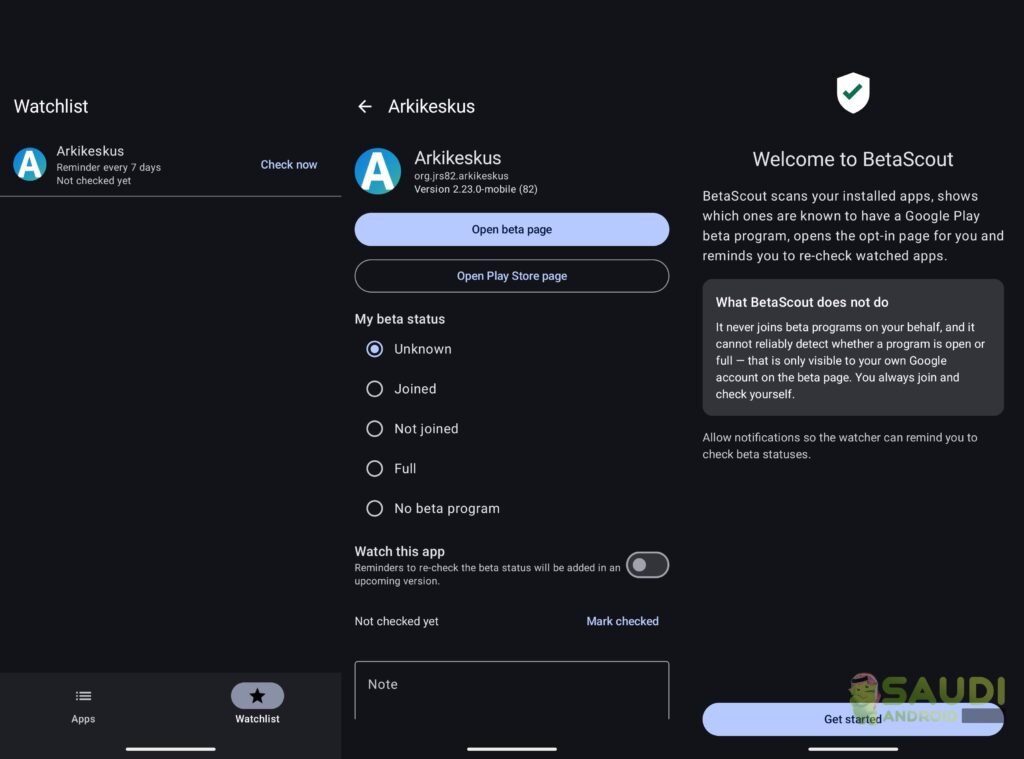
Task: Open the Apps list tab
Action: (83, 705)
